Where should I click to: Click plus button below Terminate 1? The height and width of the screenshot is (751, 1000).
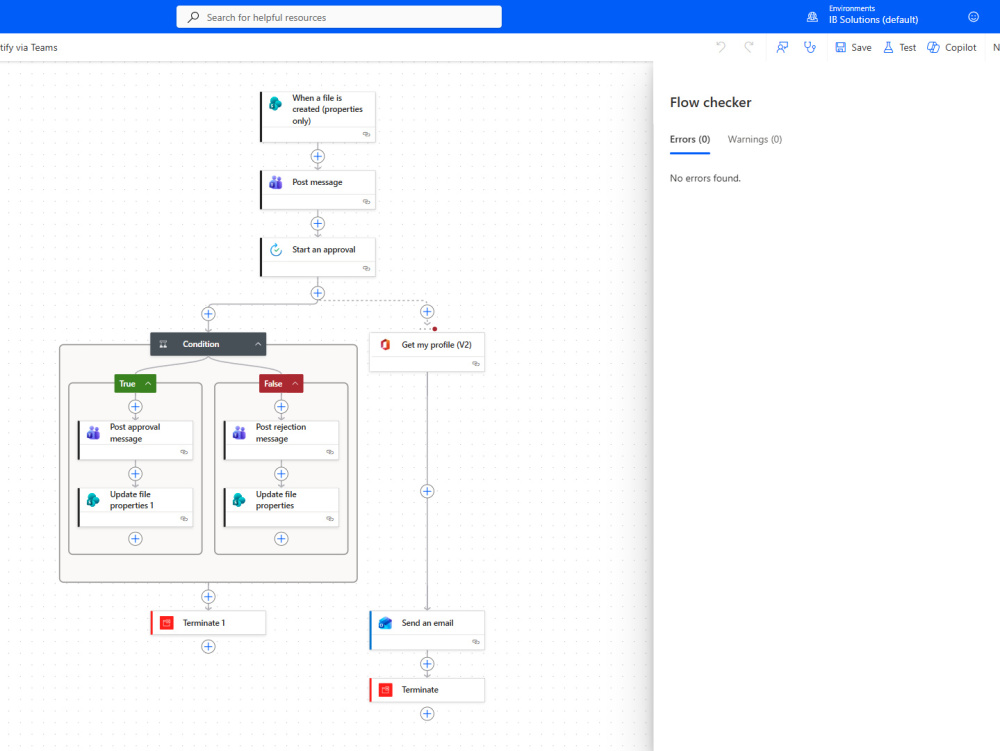tap(208, 646)
